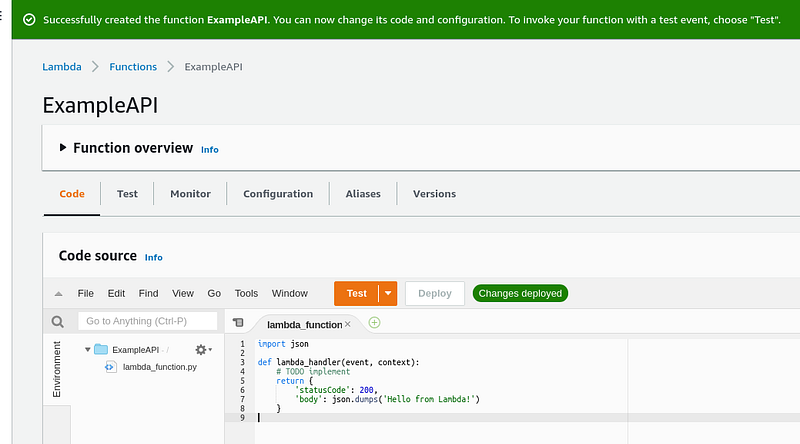Click the search magnifier icon

[58, 322]
